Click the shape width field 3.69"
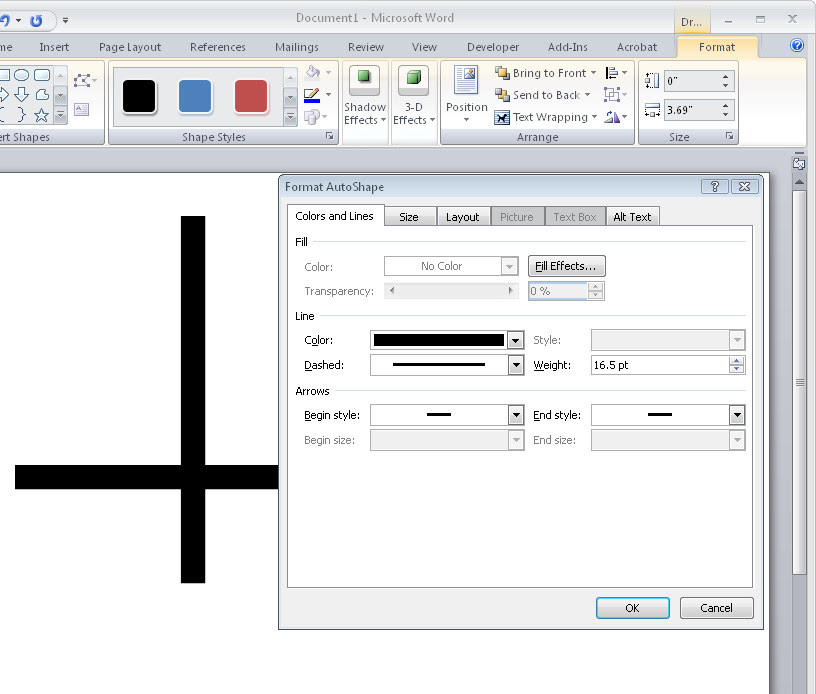The width and height of the screenshot is (816, 694). click(x=692, y=110)
